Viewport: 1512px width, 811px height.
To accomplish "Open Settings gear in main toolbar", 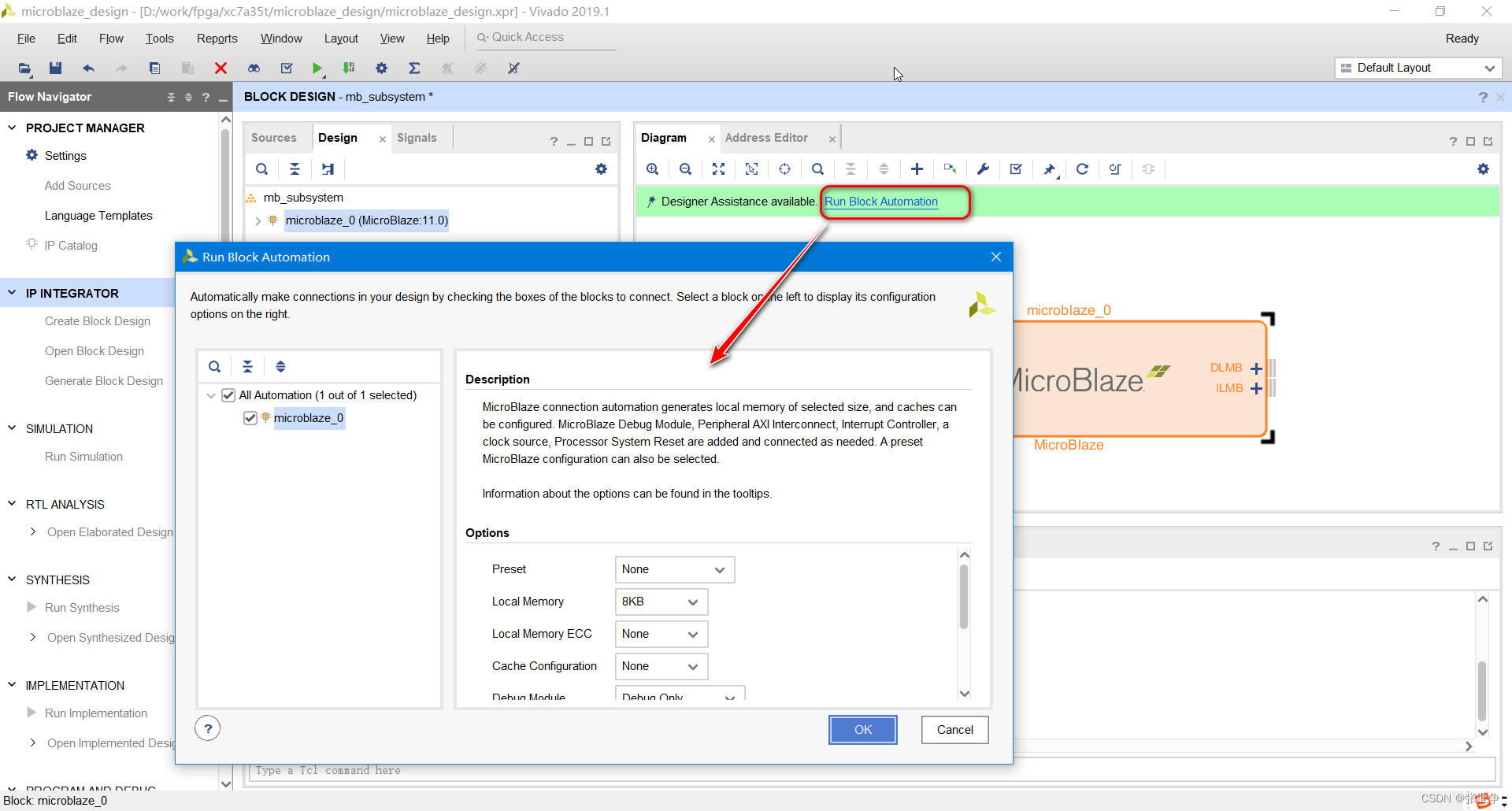I will [382, 69].
